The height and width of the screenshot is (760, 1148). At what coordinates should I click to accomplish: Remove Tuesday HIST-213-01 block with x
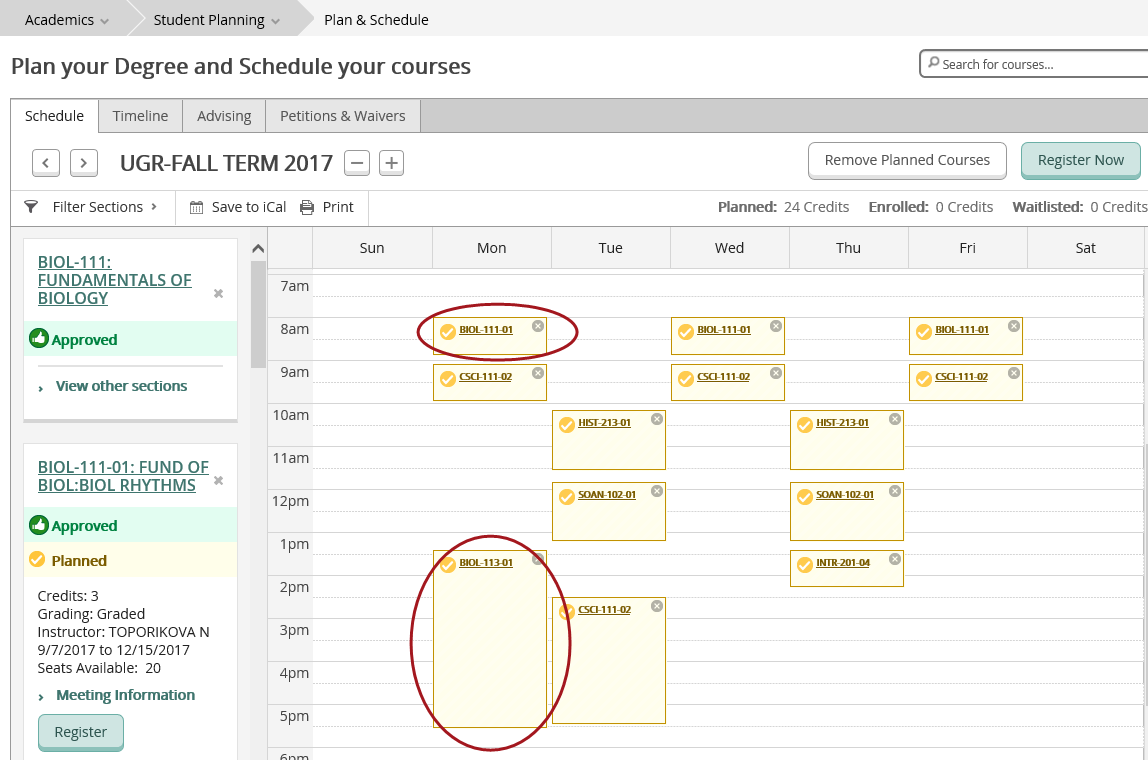(x=657, y=419)
